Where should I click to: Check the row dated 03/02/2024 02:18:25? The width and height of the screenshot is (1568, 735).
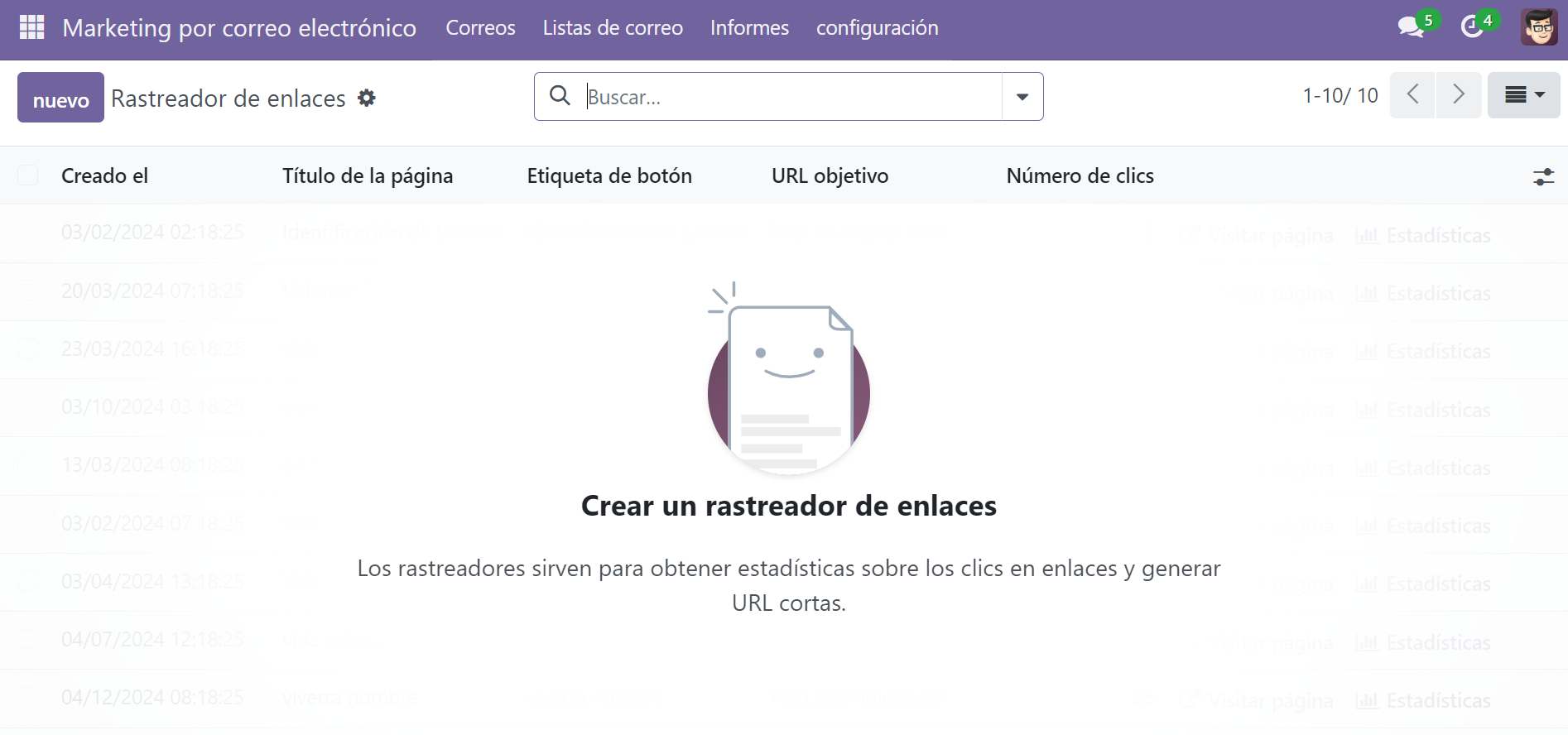pos(28,233)
